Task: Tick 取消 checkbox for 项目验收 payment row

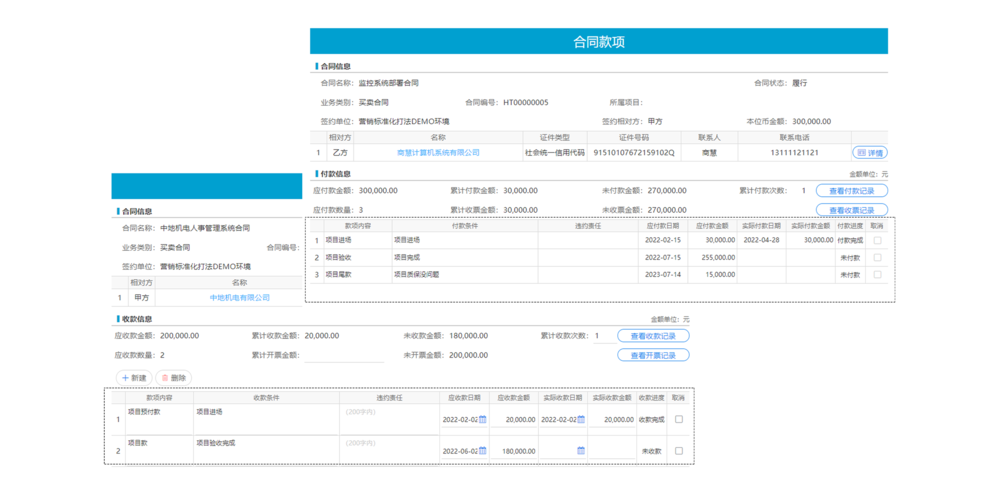Action: (878, 257)
